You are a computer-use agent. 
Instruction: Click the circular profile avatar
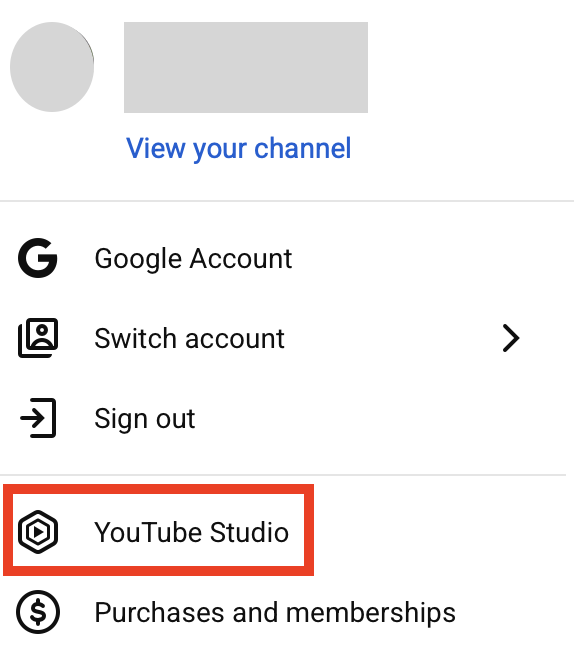click(x=52, y=67)
